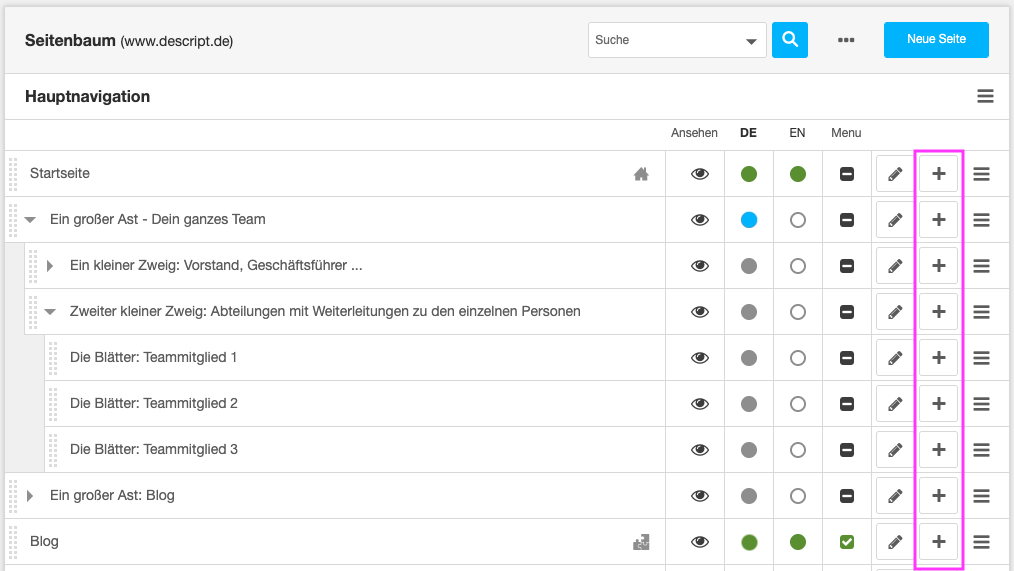
Task: Click the home icon in Startseite row
Action: (641, 174)
